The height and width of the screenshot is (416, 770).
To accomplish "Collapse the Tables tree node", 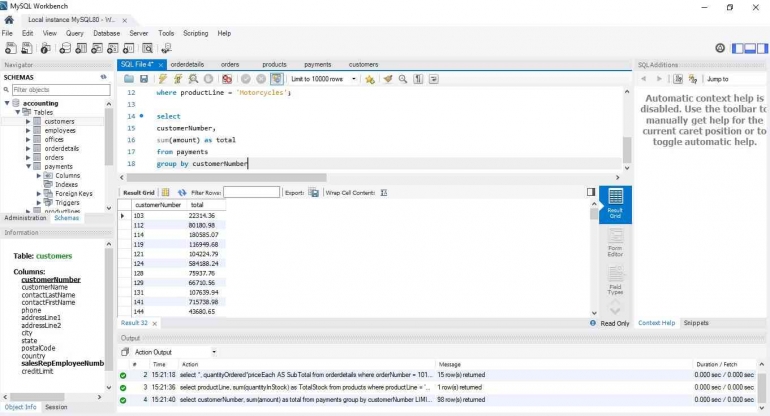I will 18,112.
